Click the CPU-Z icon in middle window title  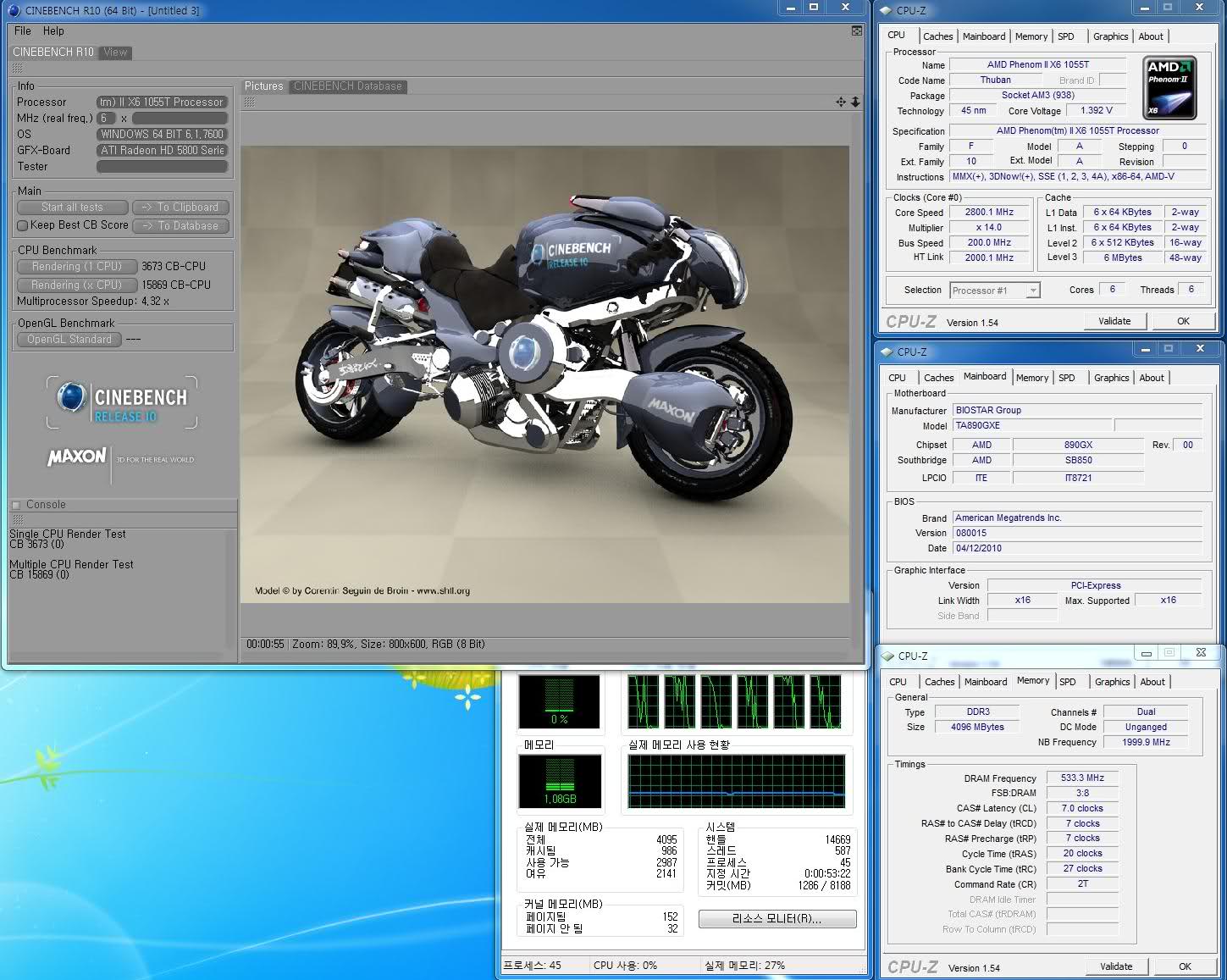point(887,352)
